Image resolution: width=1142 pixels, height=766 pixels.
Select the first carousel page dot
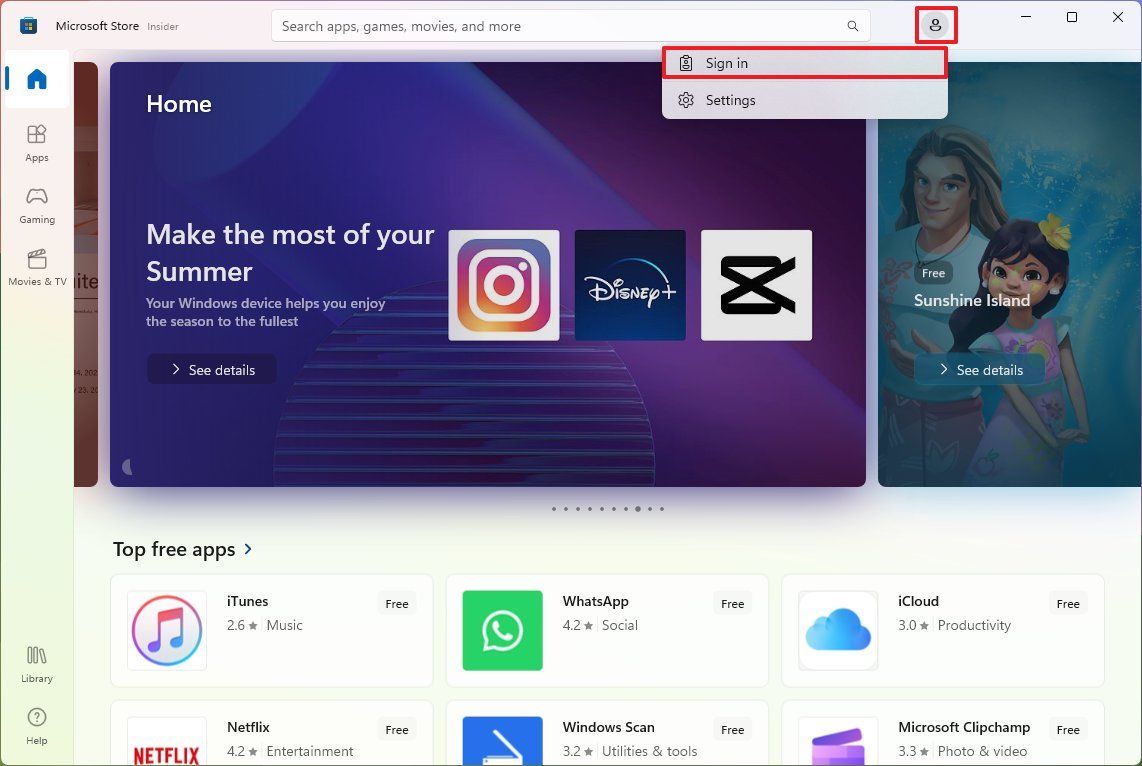(554, 509)
